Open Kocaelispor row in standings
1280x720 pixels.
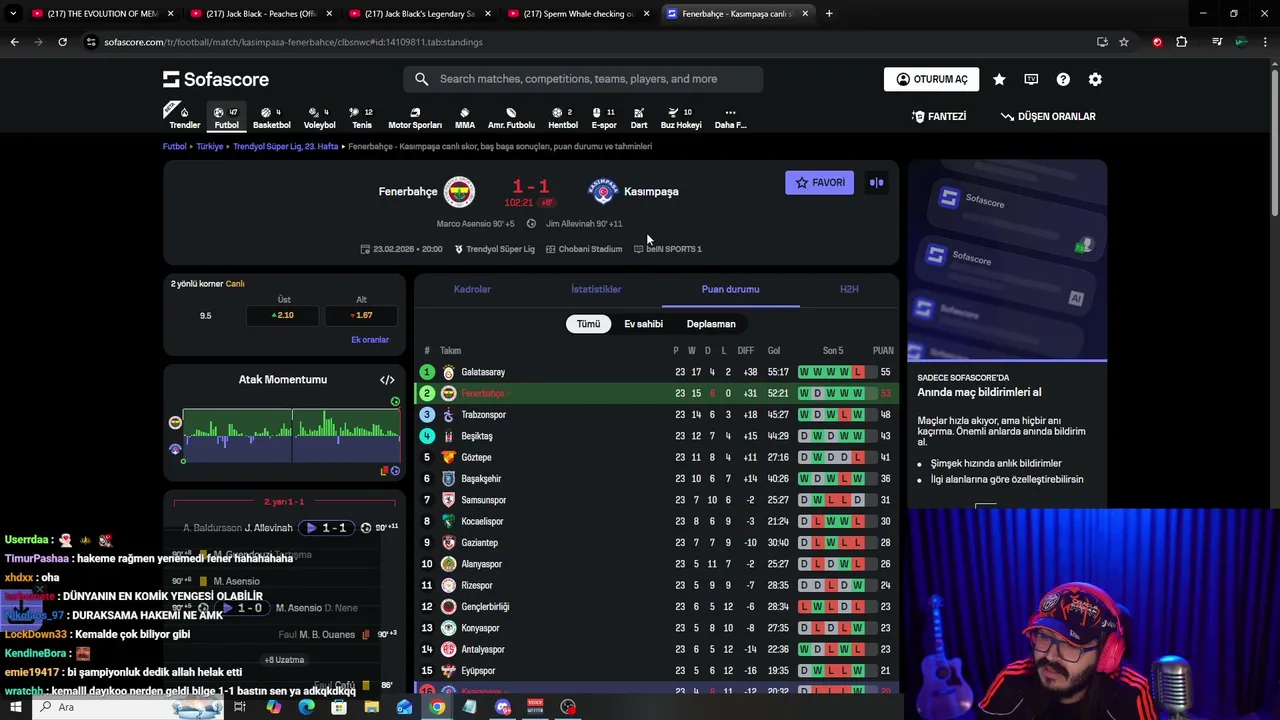click(x=656, y=521)
